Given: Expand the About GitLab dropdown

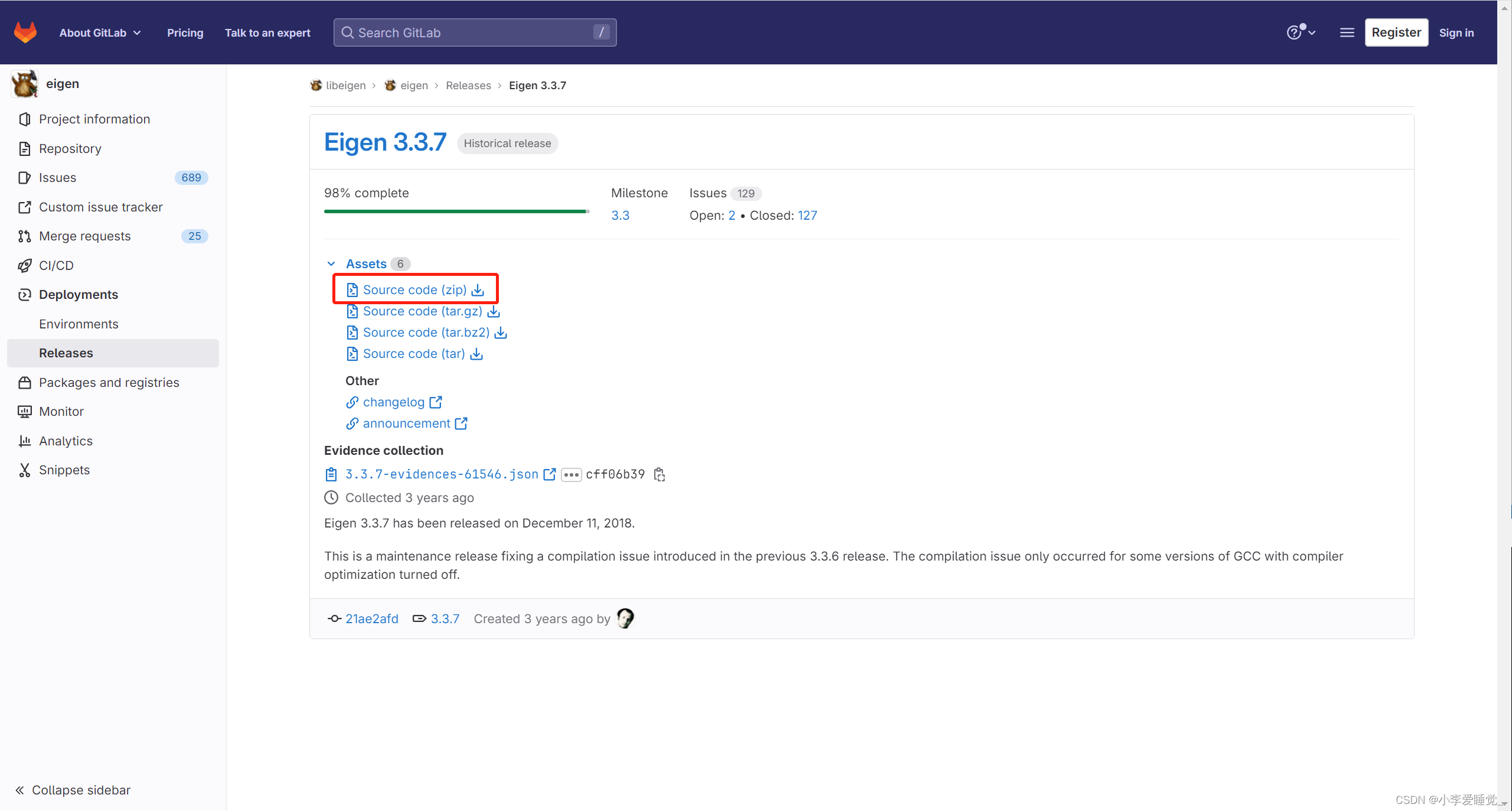Looking at the screenshot, I should coord(99,32).
